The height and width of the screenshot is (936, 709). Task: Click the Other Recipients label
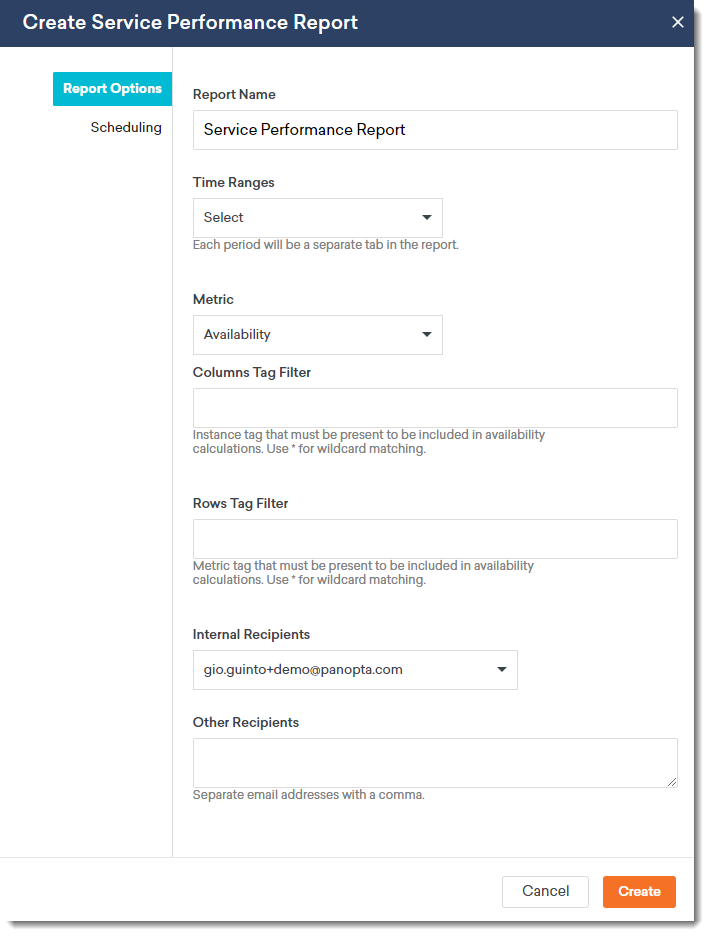pos(246,723)
